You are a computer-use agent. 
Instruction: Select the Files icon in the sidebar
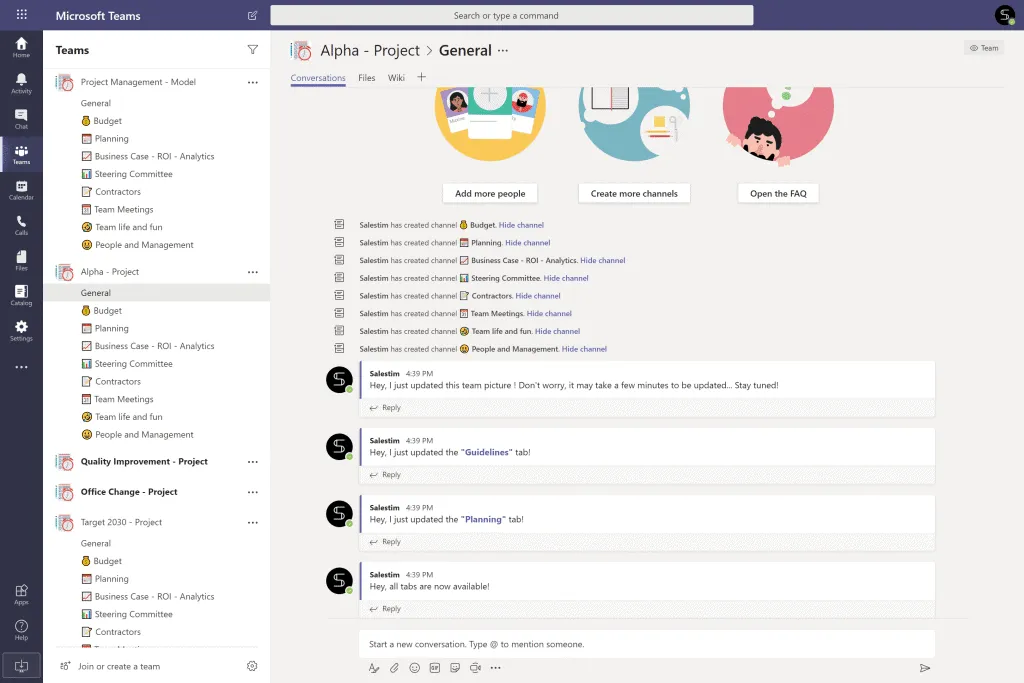pyautogui.click(x=21, y=260)
